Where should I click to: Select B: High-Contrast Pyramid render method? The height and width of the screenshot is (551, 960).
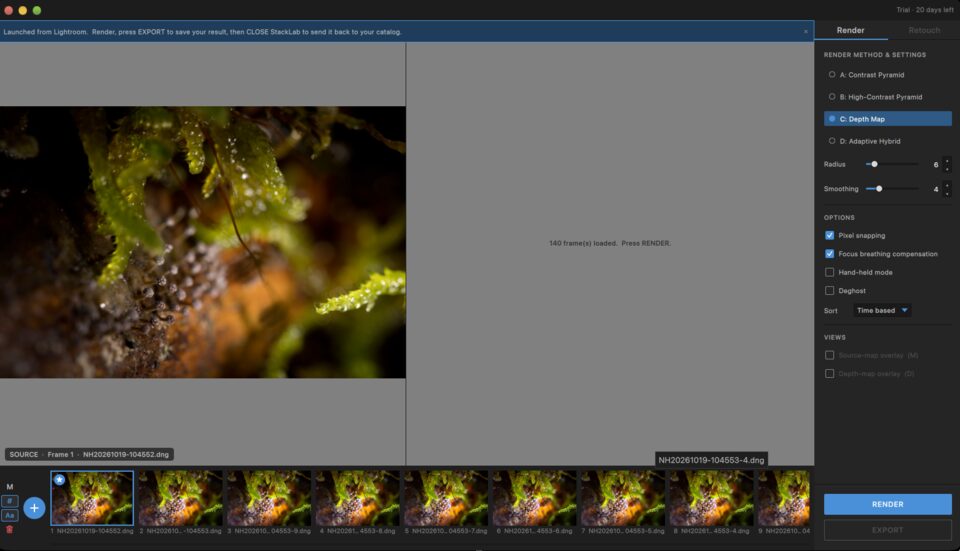tap(888, 97)
